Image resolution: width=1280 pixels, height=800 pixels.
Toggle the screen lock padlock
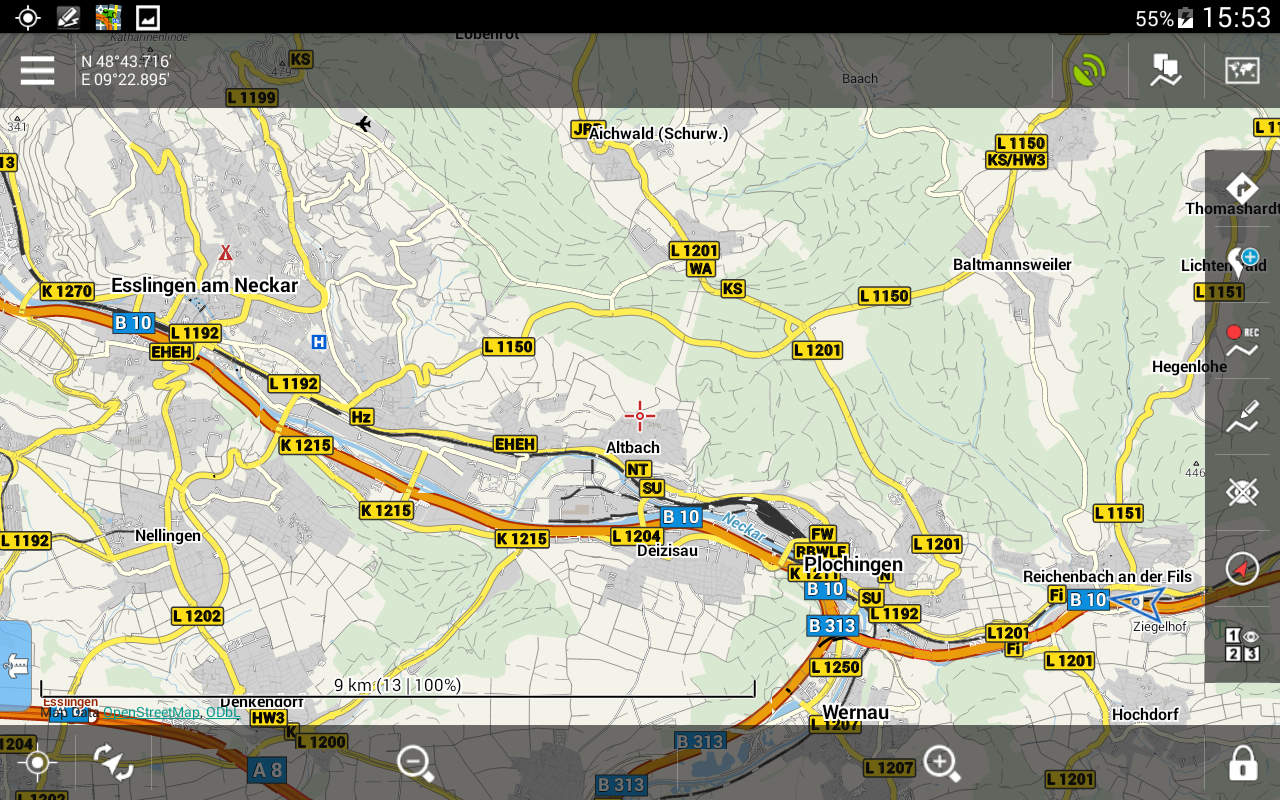click(1242, 764)
